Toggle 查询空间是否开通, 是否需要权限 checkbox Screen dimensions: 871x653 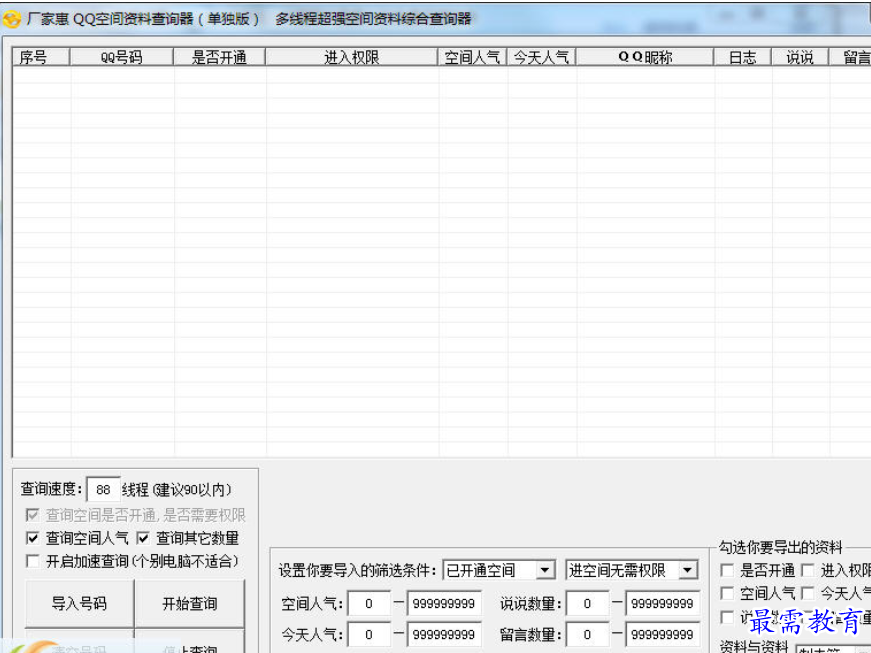32,515
